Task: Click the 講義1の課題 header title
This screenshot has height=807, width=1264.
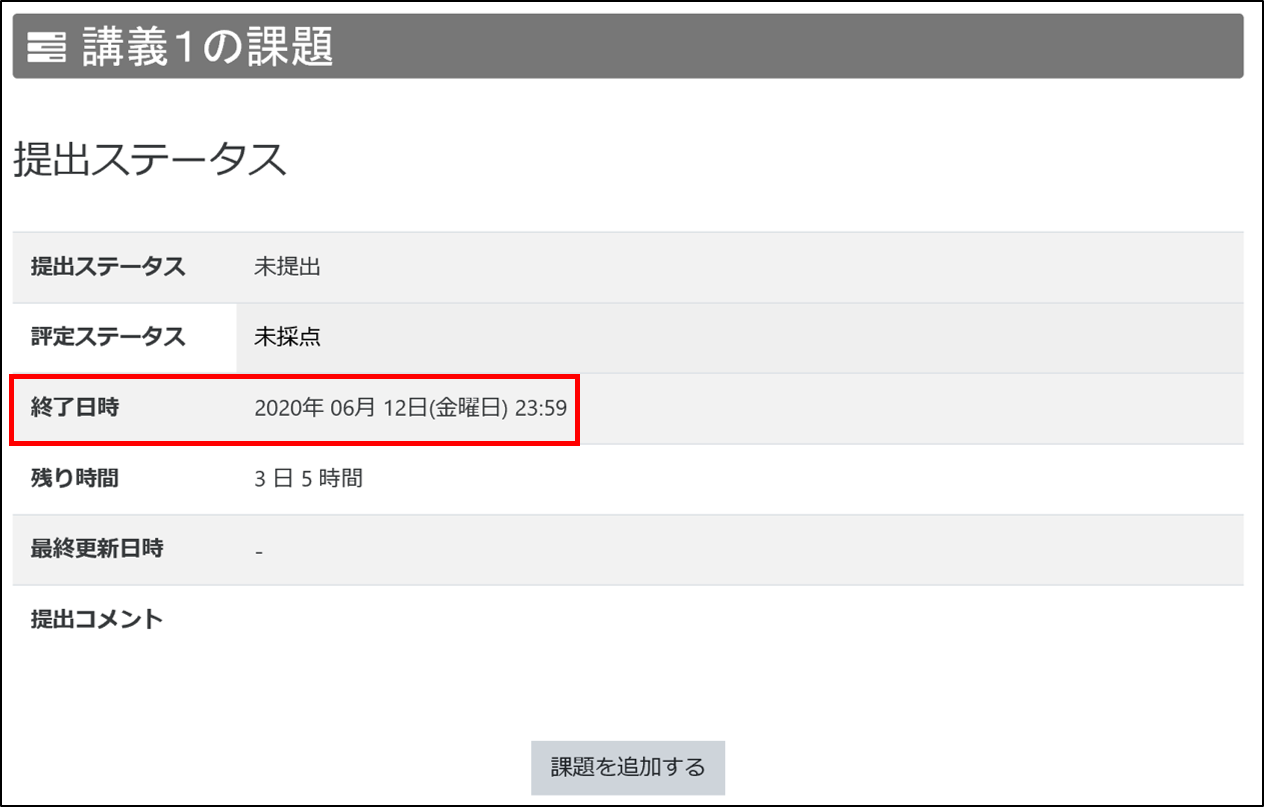Action: [207, 47]
